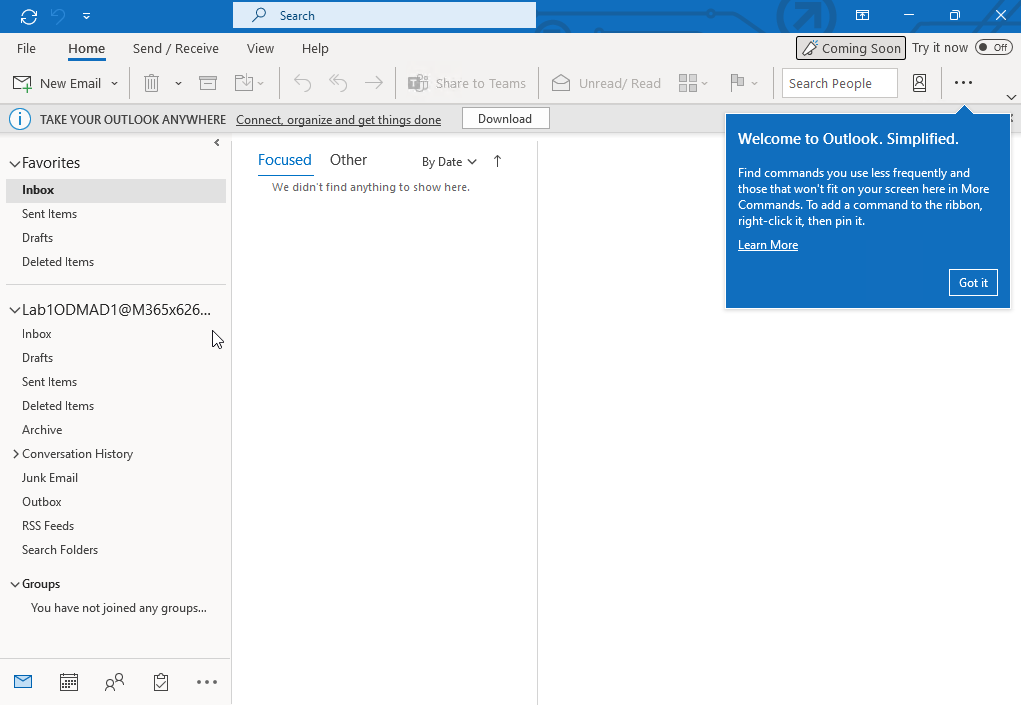Select Inbox under Favorites

coord(116,190)
